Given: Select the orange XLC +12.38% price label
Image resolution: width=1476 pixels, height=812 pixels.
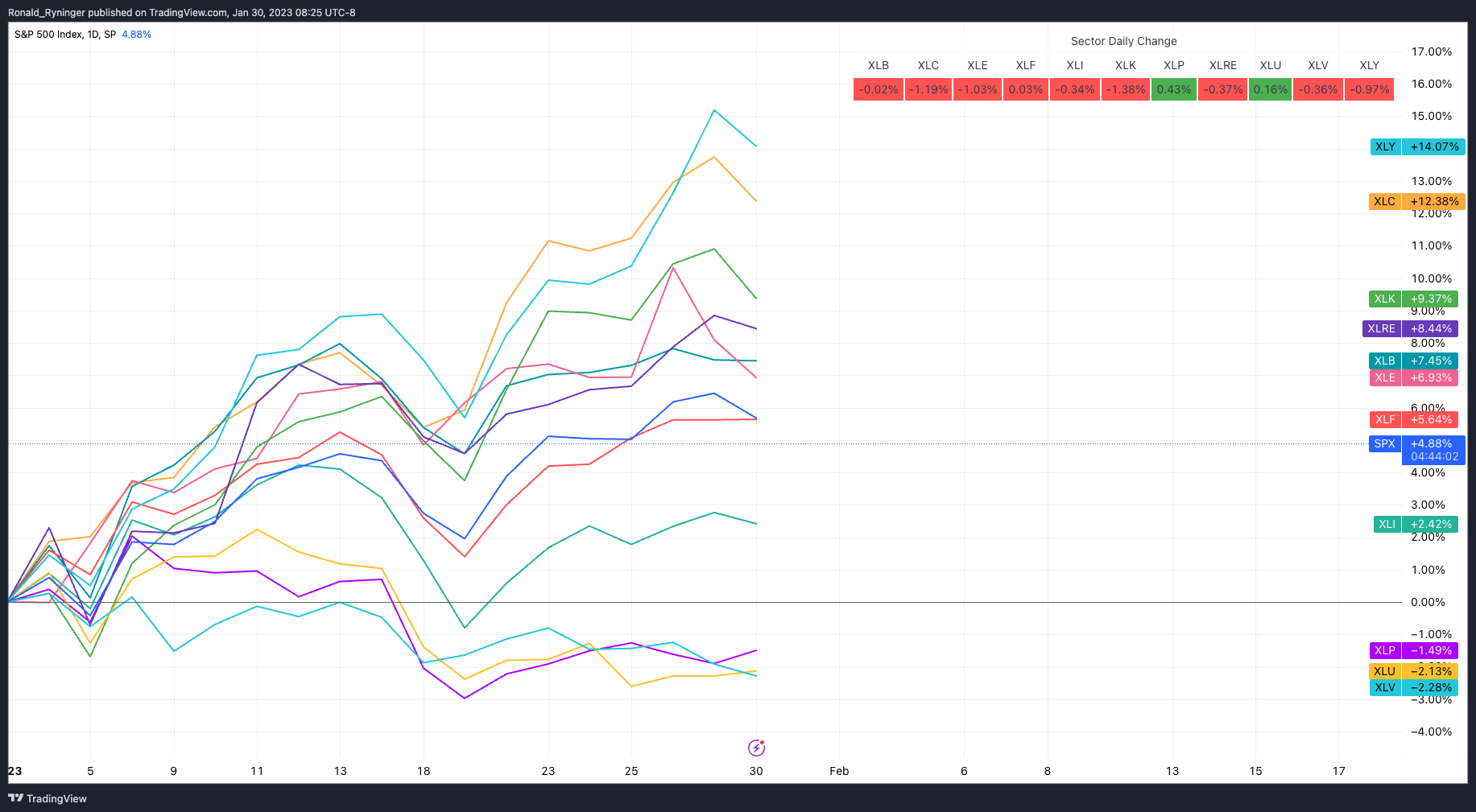Looking at the screenshot, I should pyautogui.click(x=1417, y=201).
